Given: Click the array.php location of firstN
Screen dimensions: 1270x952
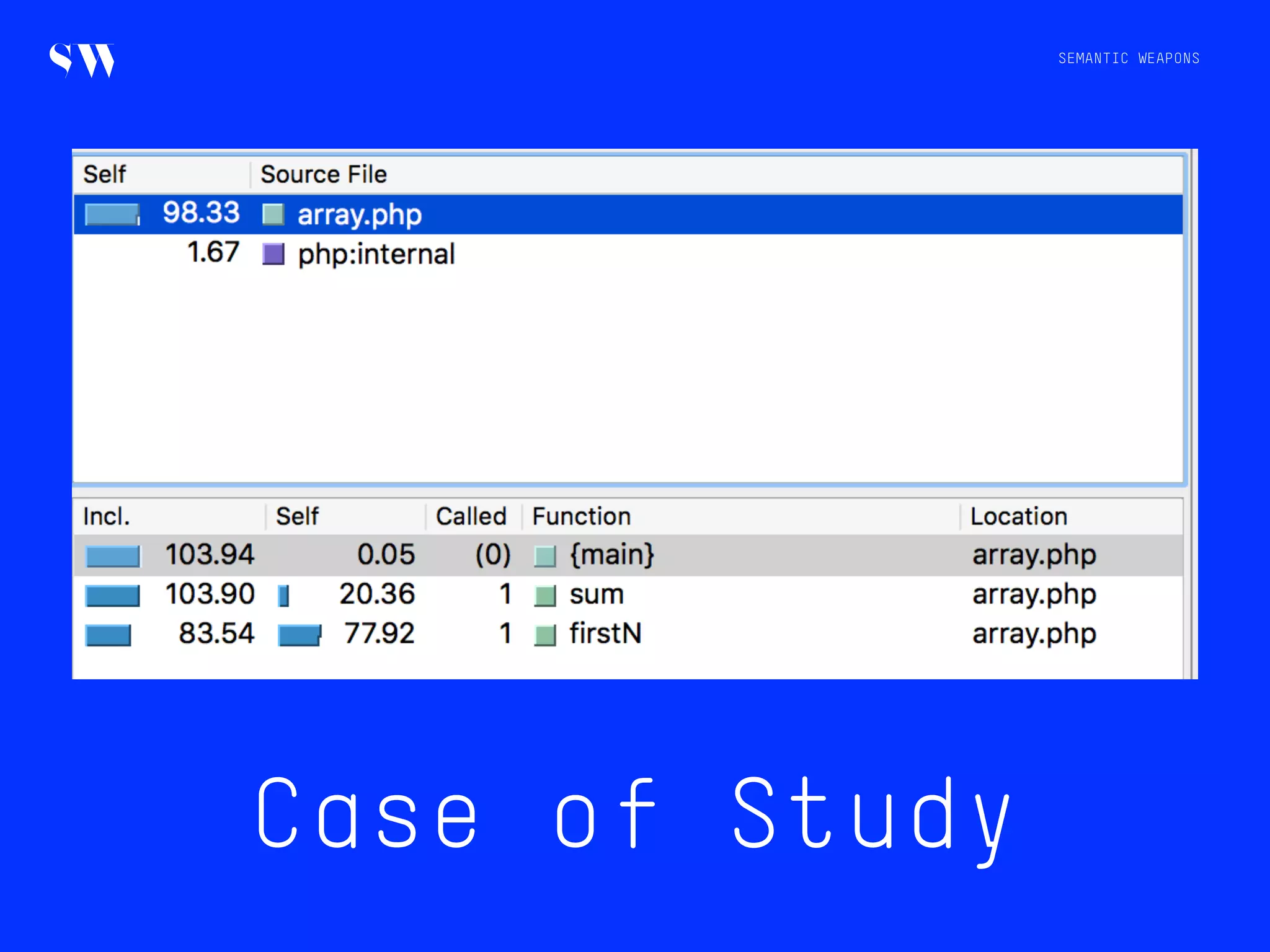Looking at the screenshot, I should 1034,635.
